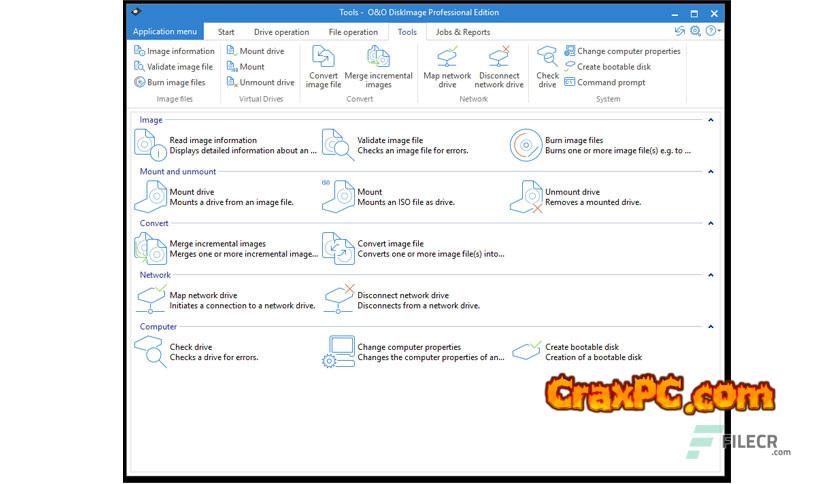
Task: Collapse the Convert section
Action: click(711, 223)
